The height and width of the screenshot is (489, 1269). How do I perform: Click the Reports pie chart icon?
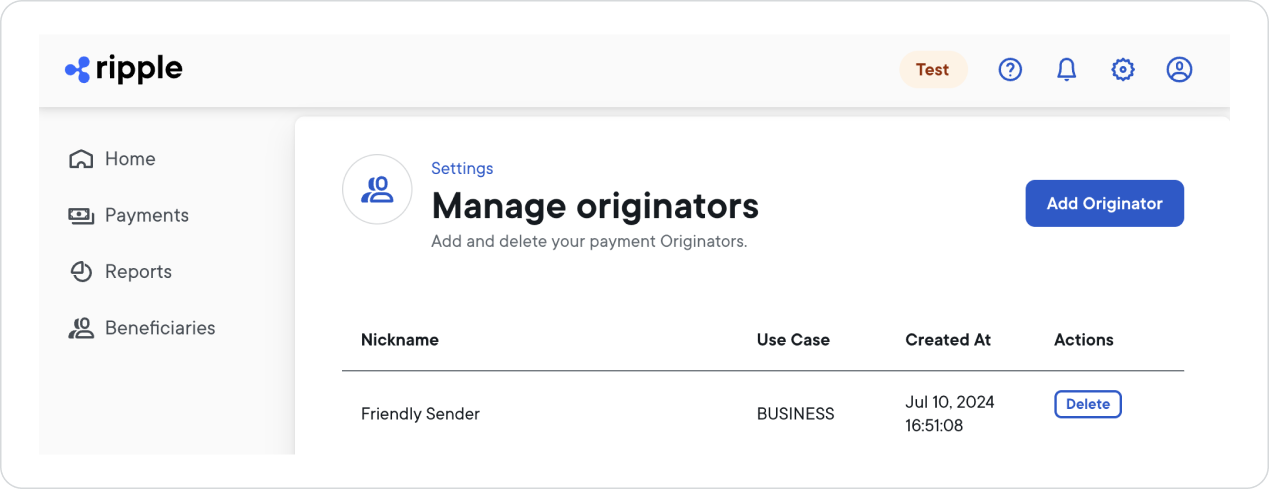coord(81,272)
